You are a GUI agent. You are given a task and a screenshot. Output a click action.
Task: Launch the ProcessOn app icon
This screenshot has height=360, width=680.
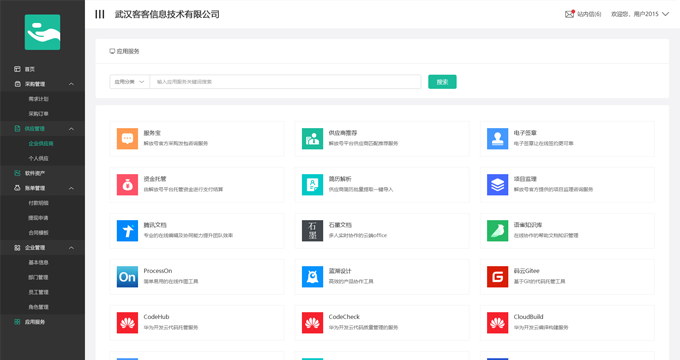pyautogui.click(x=128, y=277)
